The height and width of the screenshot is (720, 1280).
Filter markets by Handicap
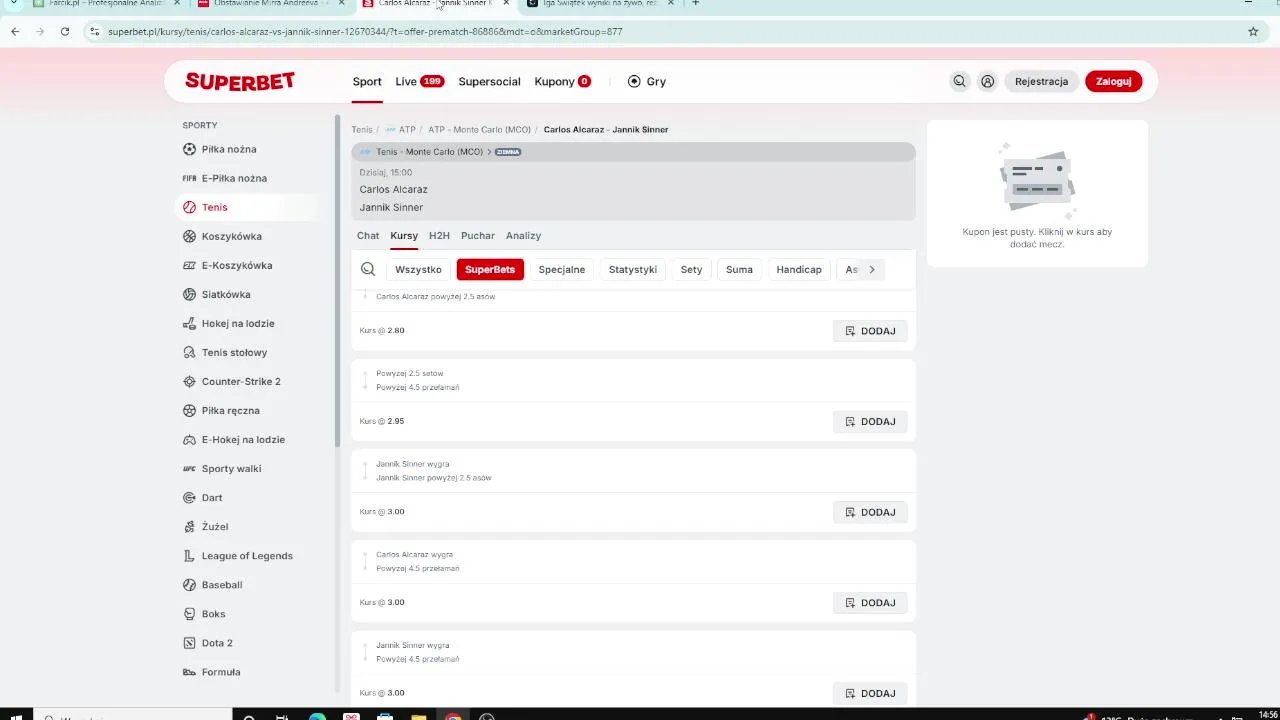(x=799, y=269)
